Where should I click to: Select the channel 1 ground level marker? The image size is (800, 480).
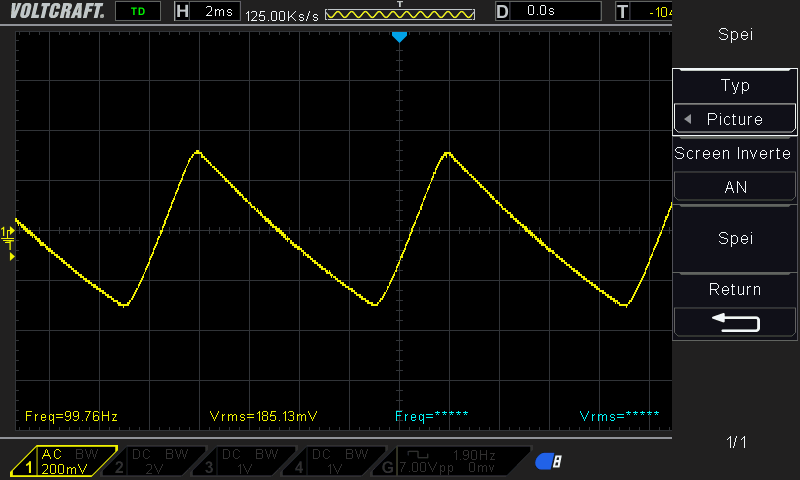pos(8,233)
